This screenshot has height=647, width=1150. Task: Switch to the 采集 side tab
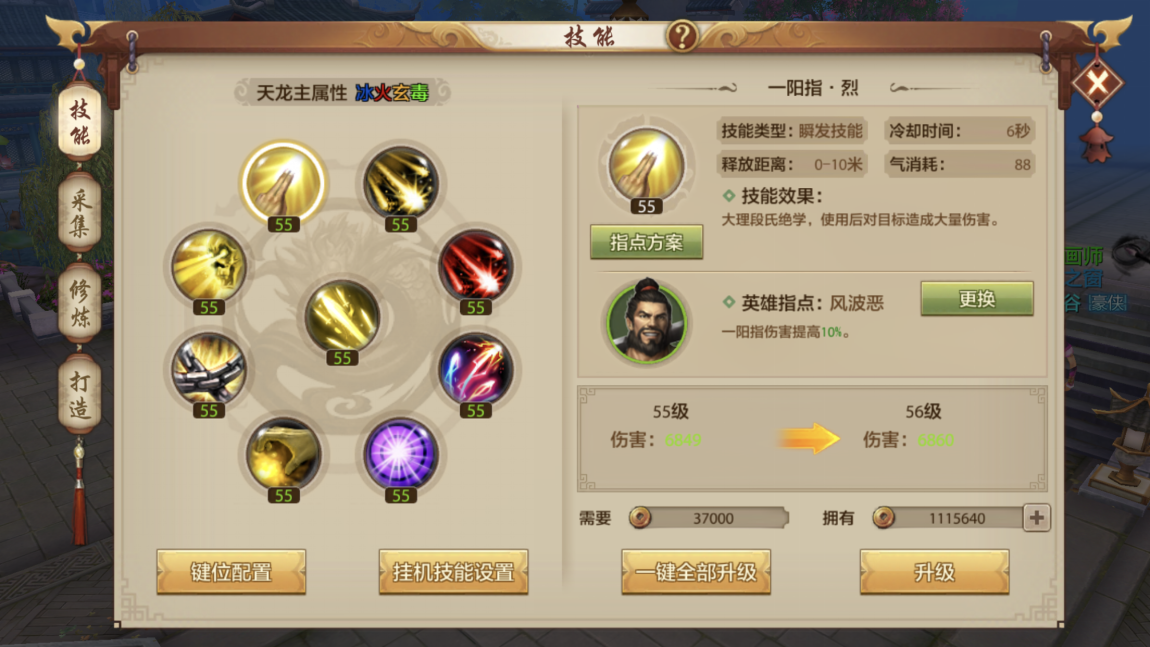coord(79,213)
